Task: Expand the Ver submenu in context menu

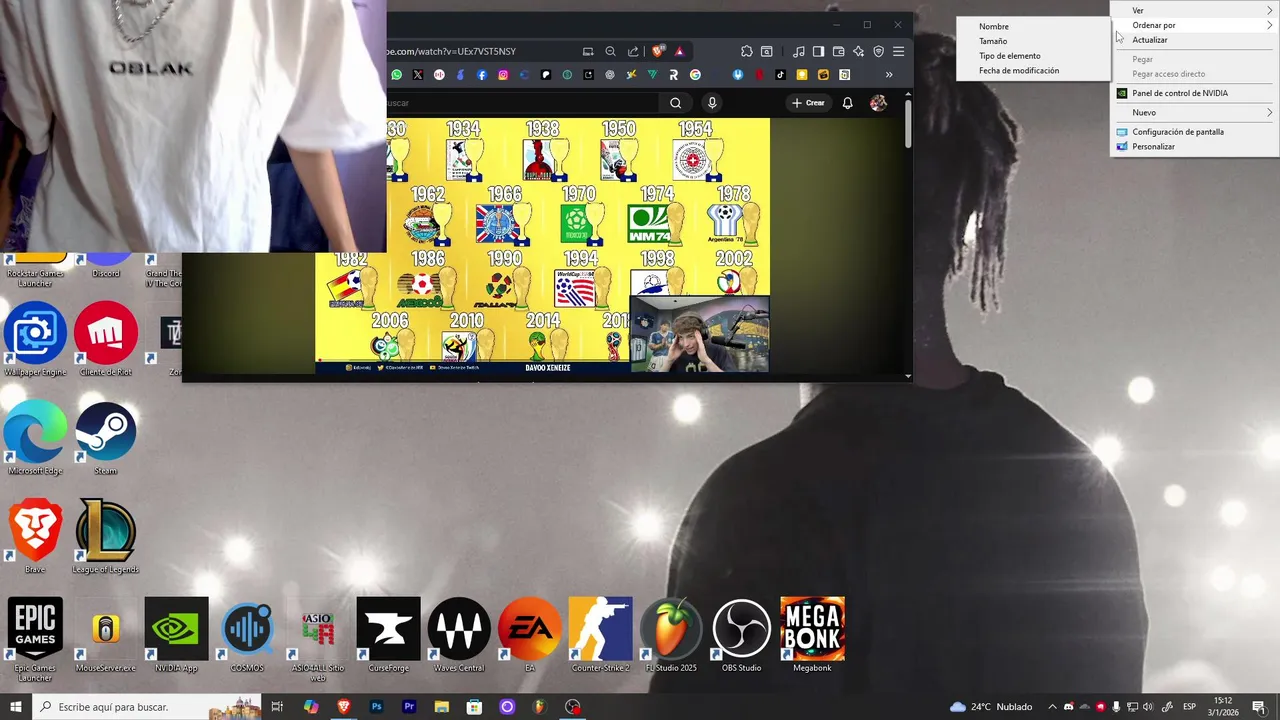Action: click(1195, 10)
